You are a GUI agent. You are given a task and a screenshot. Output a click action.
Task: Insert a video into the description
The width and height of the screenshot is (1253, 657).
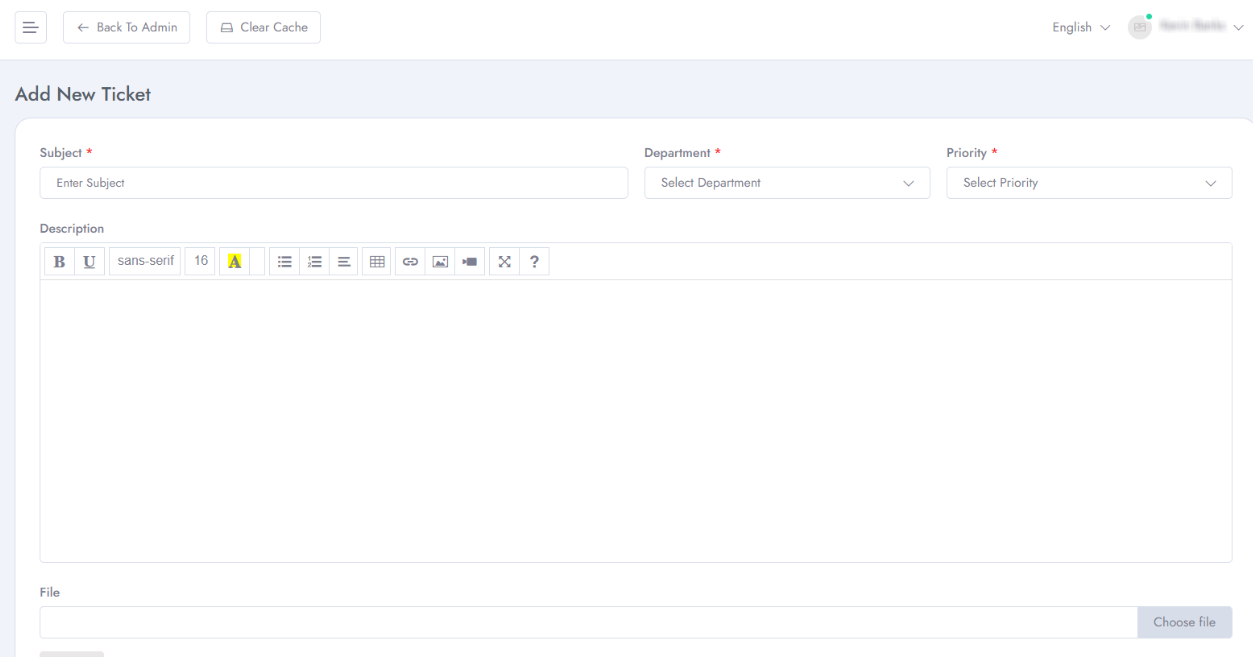pyautogui.click(x=469, y=262)
